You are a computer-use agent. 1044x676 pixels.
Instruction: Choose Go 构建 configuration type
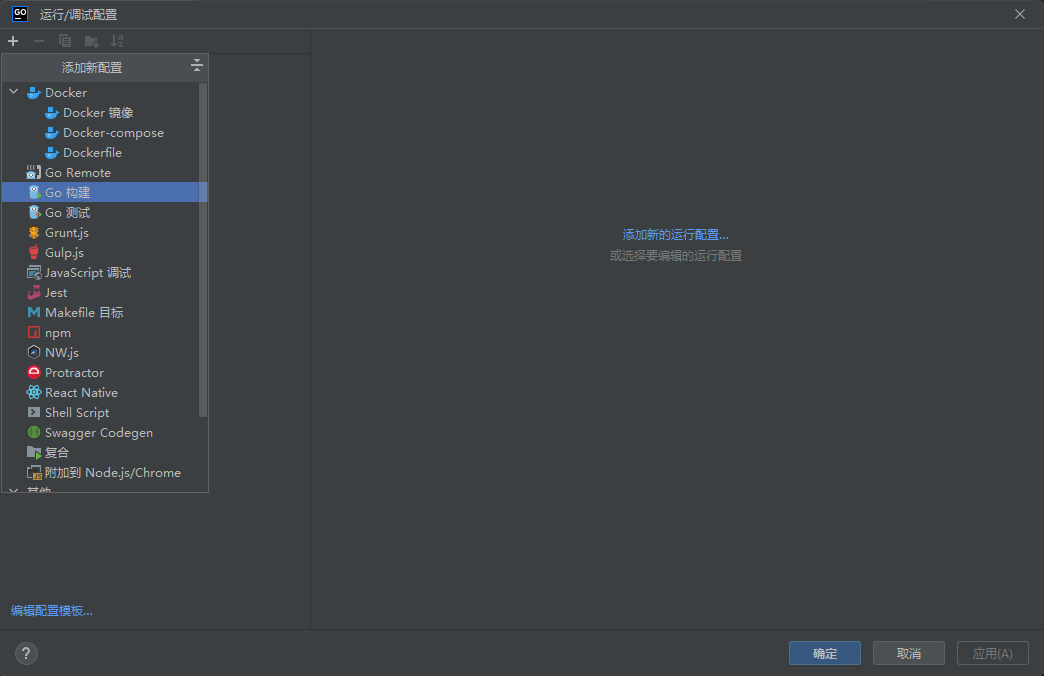point(105,192)
